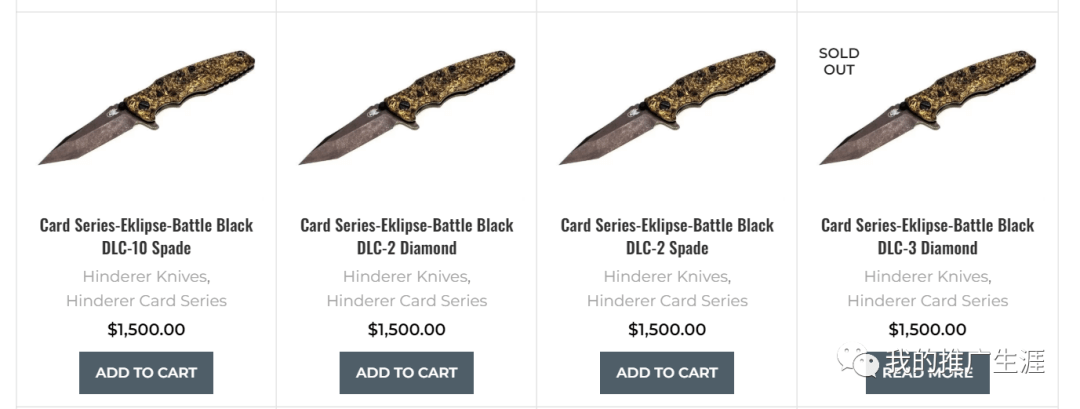
Task: Open sold out DLC-3 Diamond knife image
Action: click(927, 107)
